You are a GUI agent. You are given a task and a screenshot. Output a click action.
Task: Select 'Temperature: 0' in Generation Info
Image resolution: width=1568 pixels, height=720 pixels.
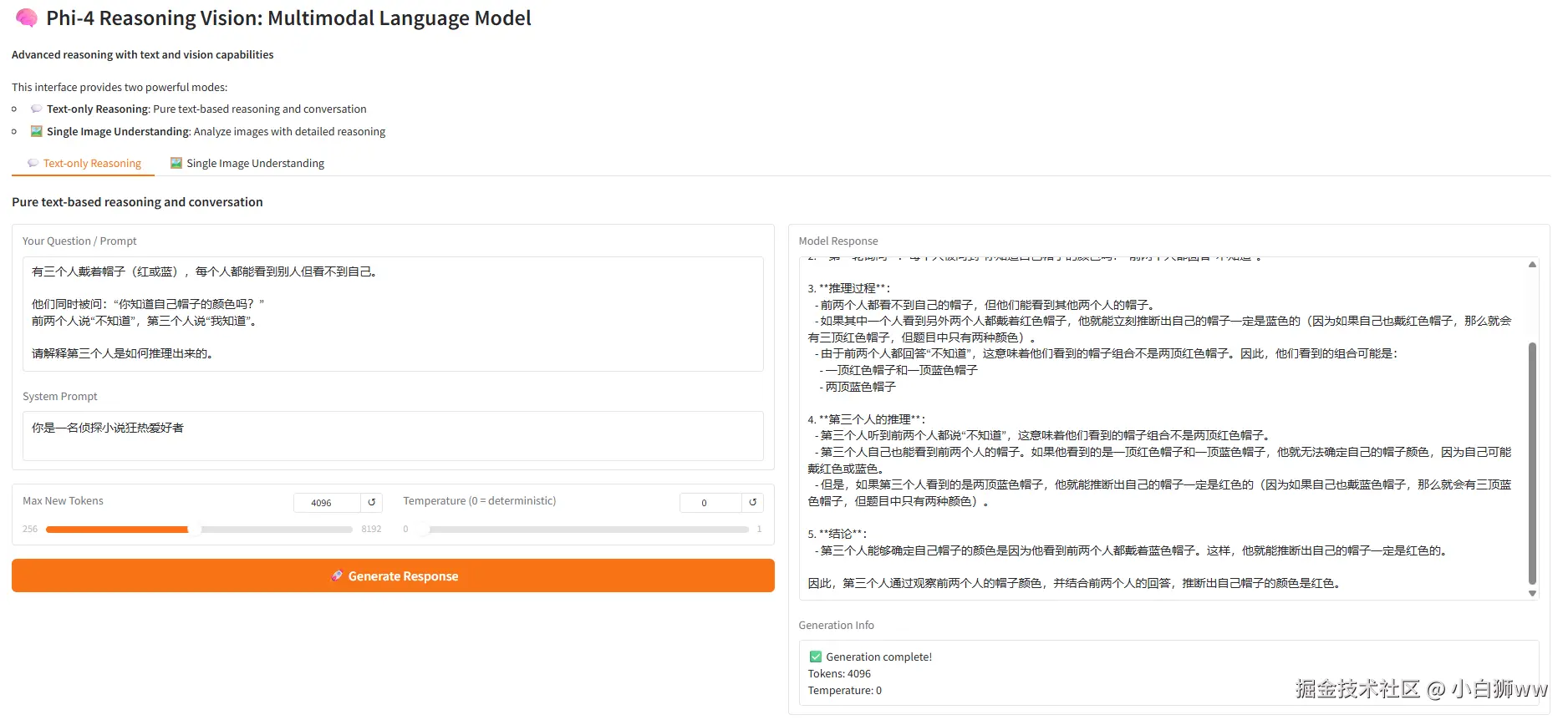(x=844, y=690)
